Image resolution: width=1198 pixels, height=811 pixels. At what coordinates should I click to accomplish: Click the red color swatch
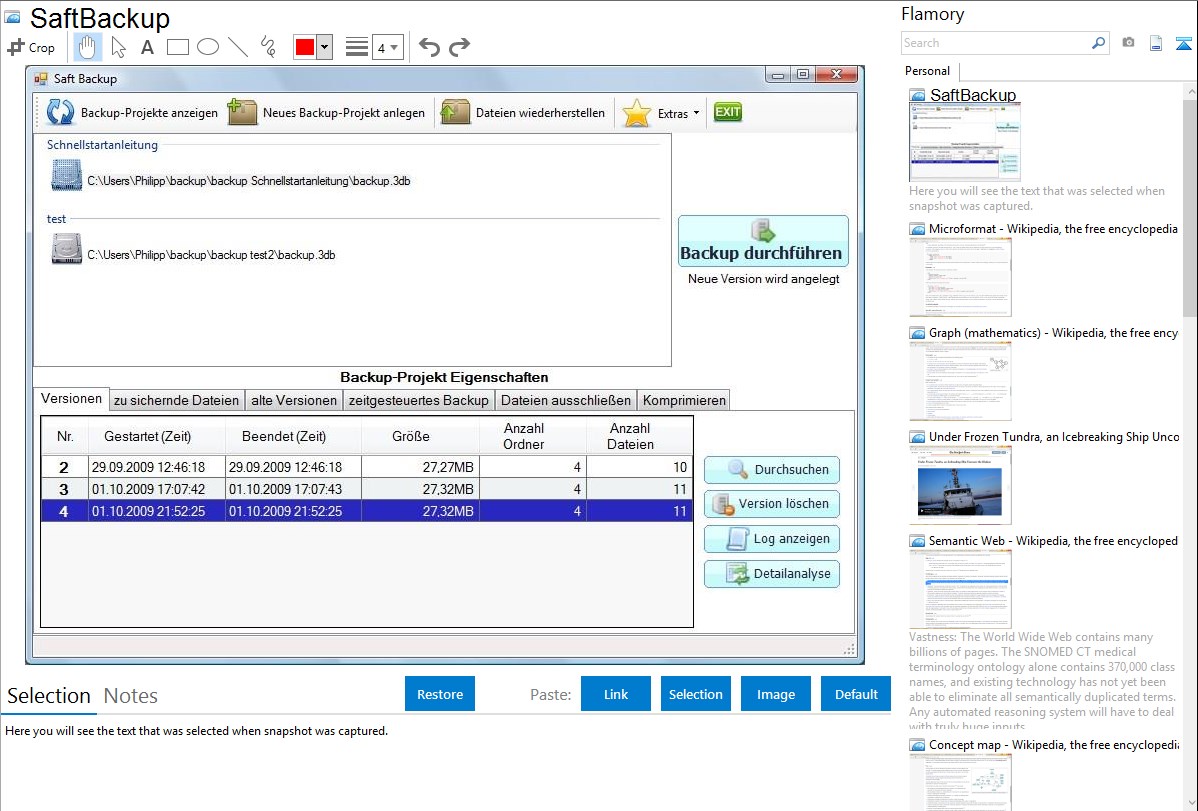pyautogui.click(x=305, y=47)
